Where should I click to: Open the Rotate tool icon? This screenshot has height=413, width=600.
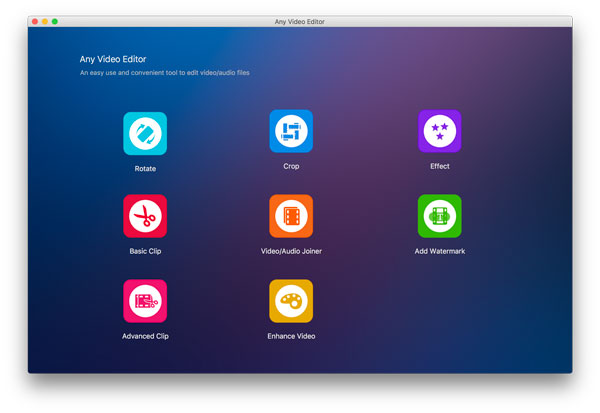pyautogui.click(x=145, y=133)
